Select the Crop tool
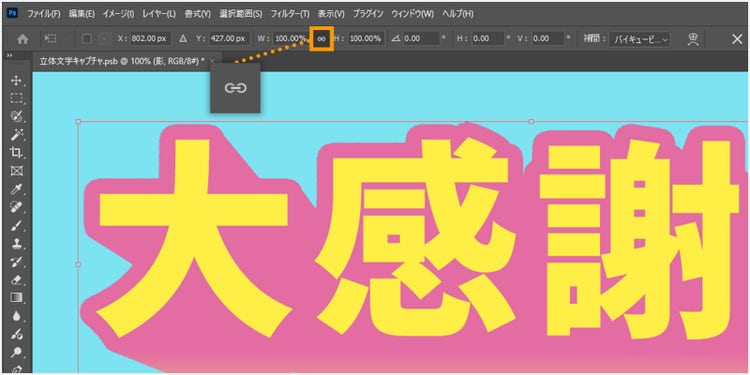The height and width of the screenshot is (375, 750). pos(16,153)
